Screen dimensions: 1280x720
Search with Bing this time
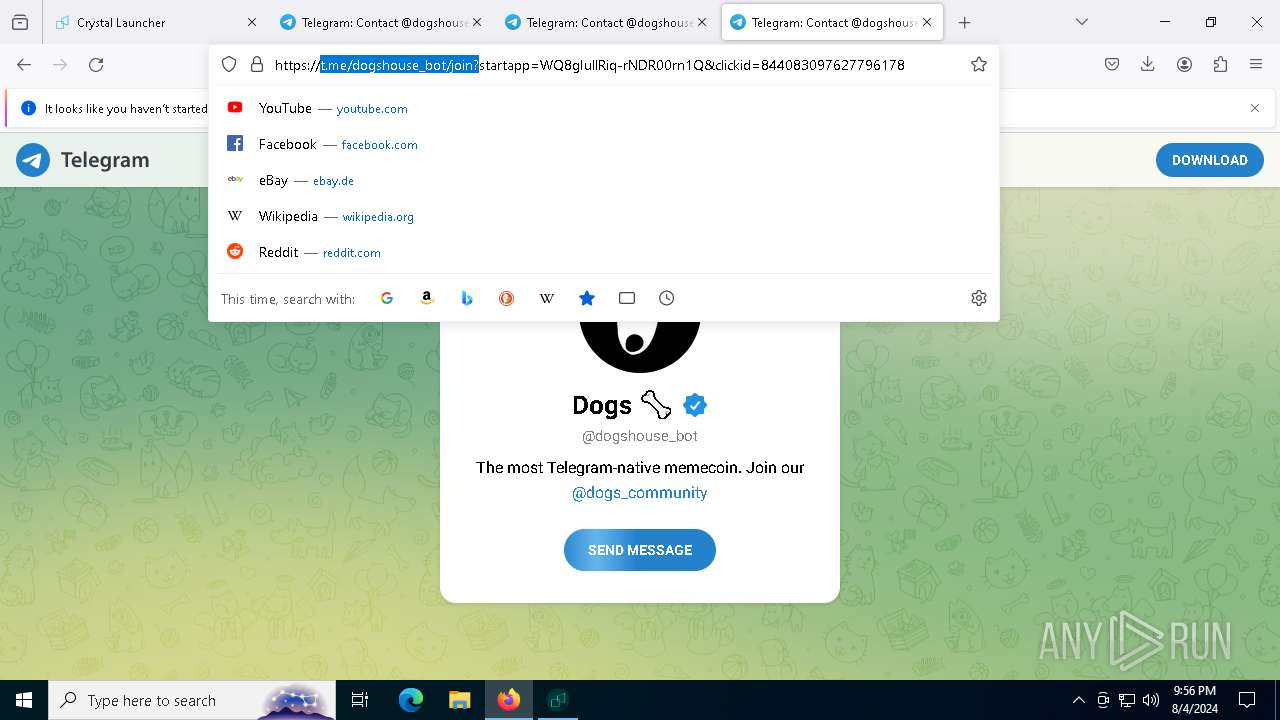click(x=467, y=298)
